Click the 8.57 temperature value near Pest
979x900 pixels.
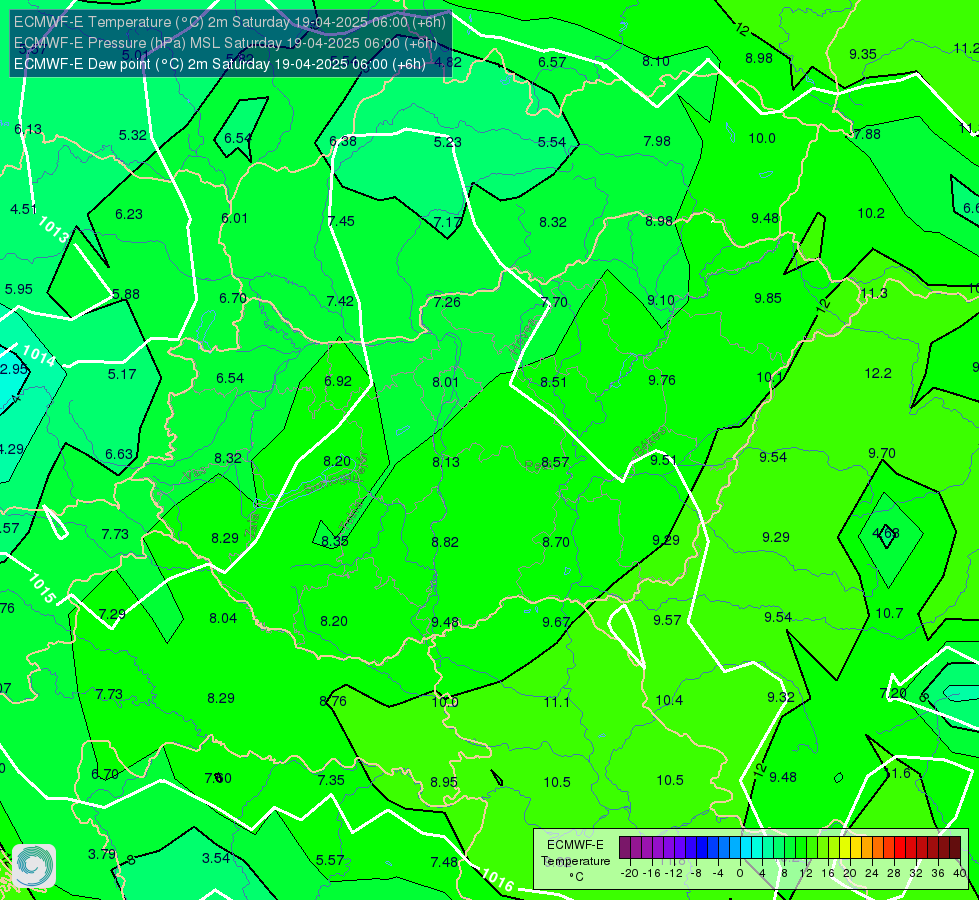(x=554, y=462)
